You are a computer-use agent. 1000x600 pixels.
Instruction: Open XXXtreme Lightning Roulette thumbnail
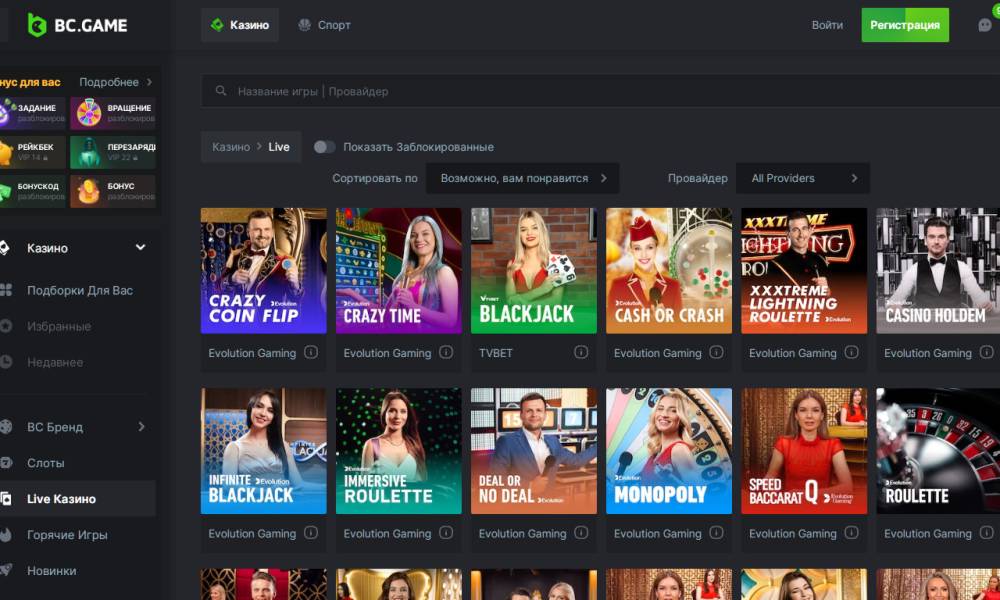804,270
